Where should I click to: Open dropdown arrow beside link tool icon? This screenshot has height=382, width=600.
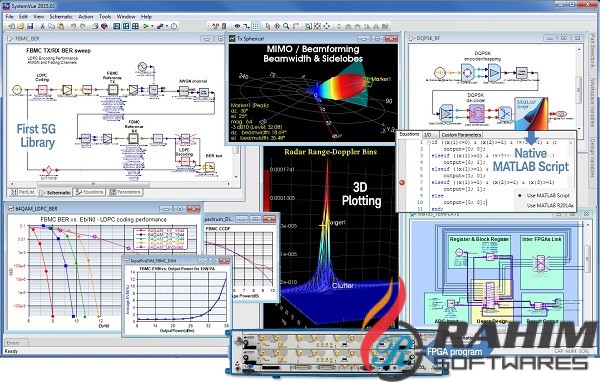click(167, 26)
